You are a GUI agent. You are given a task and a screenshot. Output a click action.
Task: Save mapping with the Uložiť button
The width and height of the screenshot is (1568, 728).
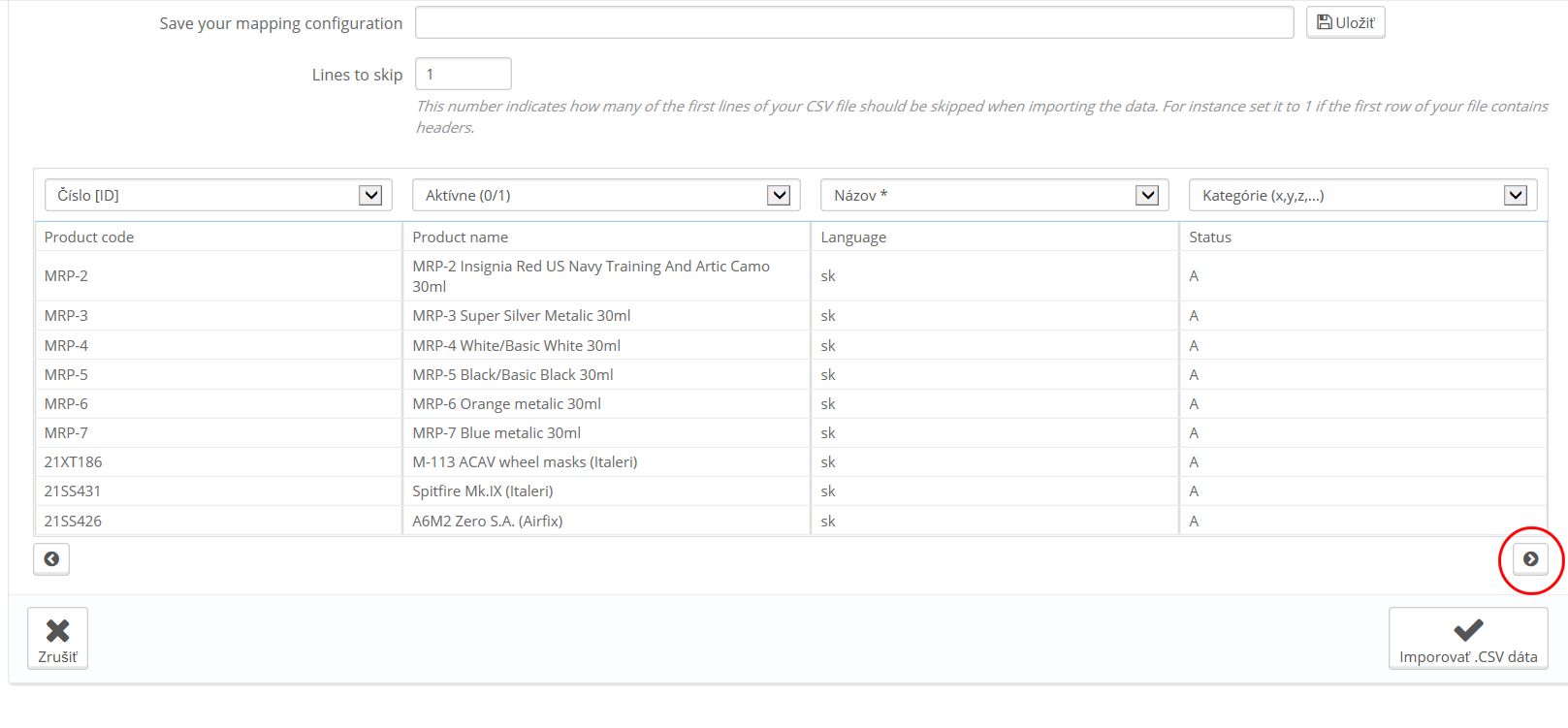tap(1345, 22)
